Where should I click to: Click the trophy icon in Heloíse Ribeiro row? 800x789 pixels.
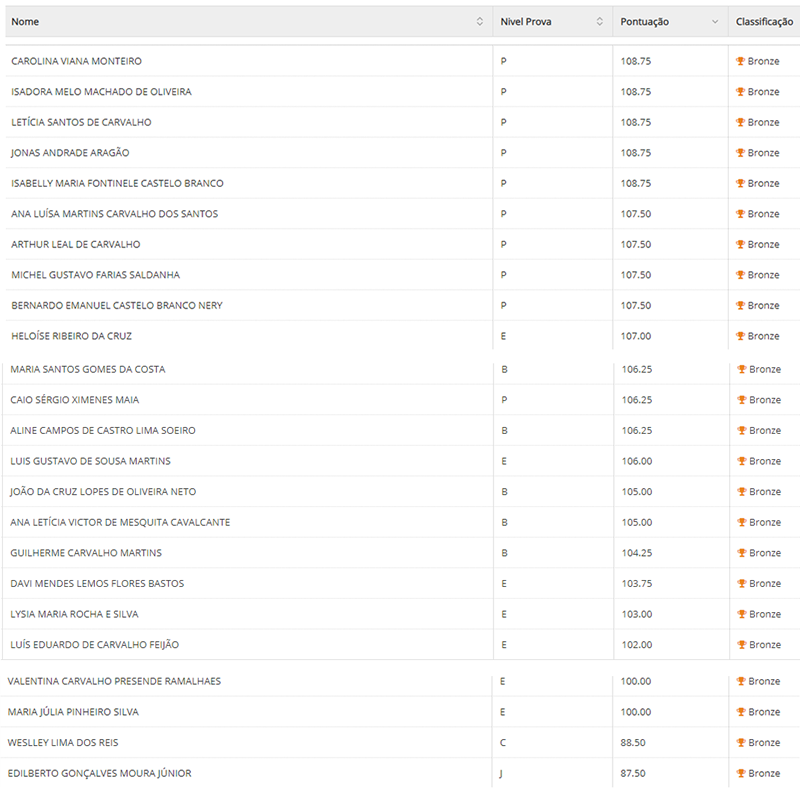click(741, 336)
